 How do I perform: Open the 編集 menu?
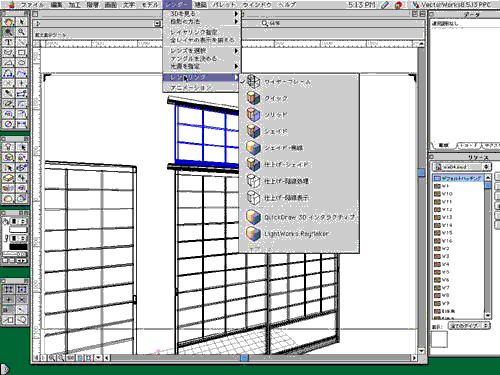57,5
